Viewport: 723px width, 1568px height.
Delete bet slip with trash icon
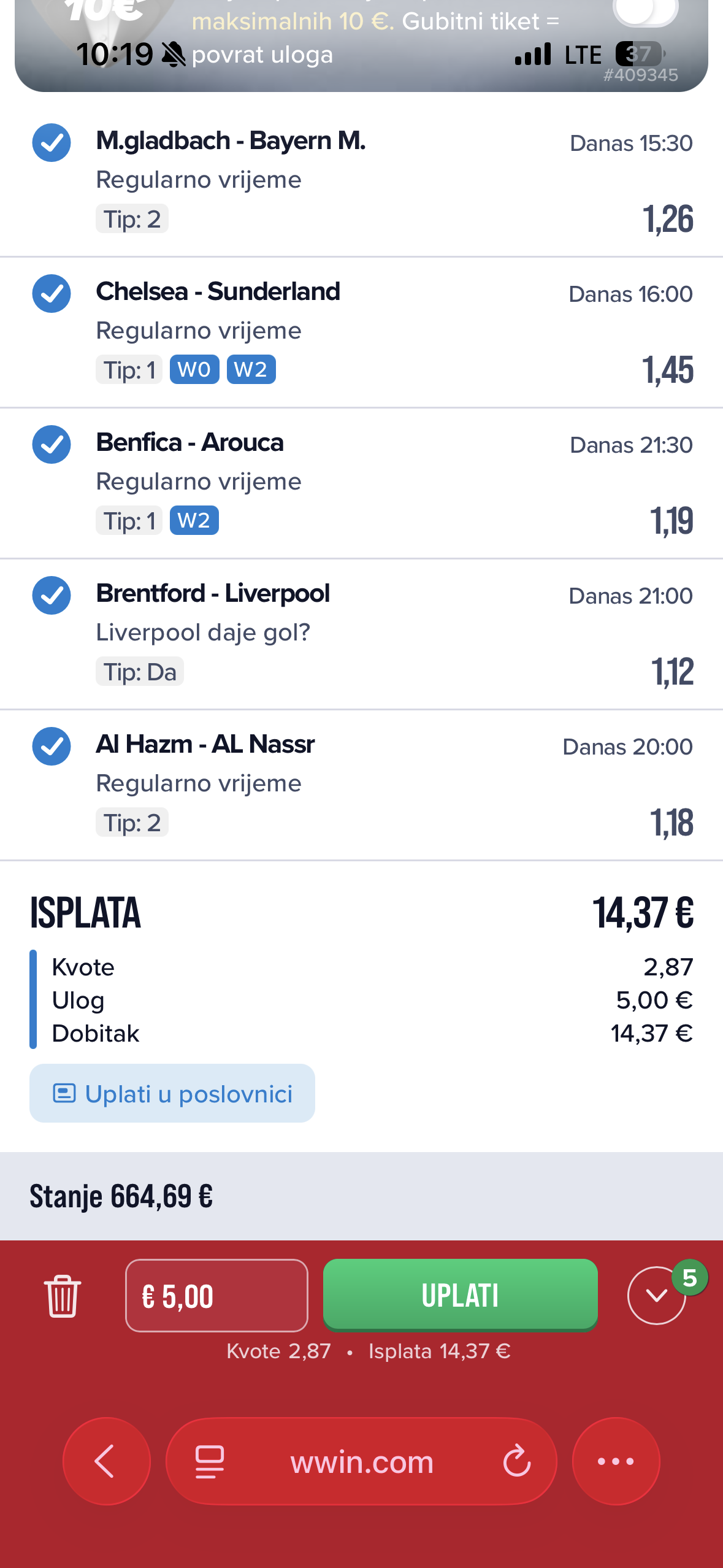click(x=62, y=1296)
